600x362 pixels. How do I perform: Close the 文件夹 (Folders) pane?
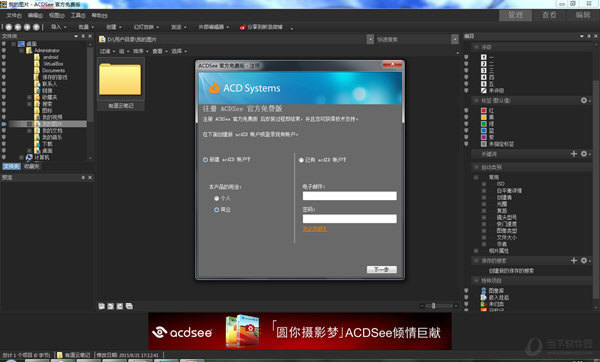tap(90, 36)
